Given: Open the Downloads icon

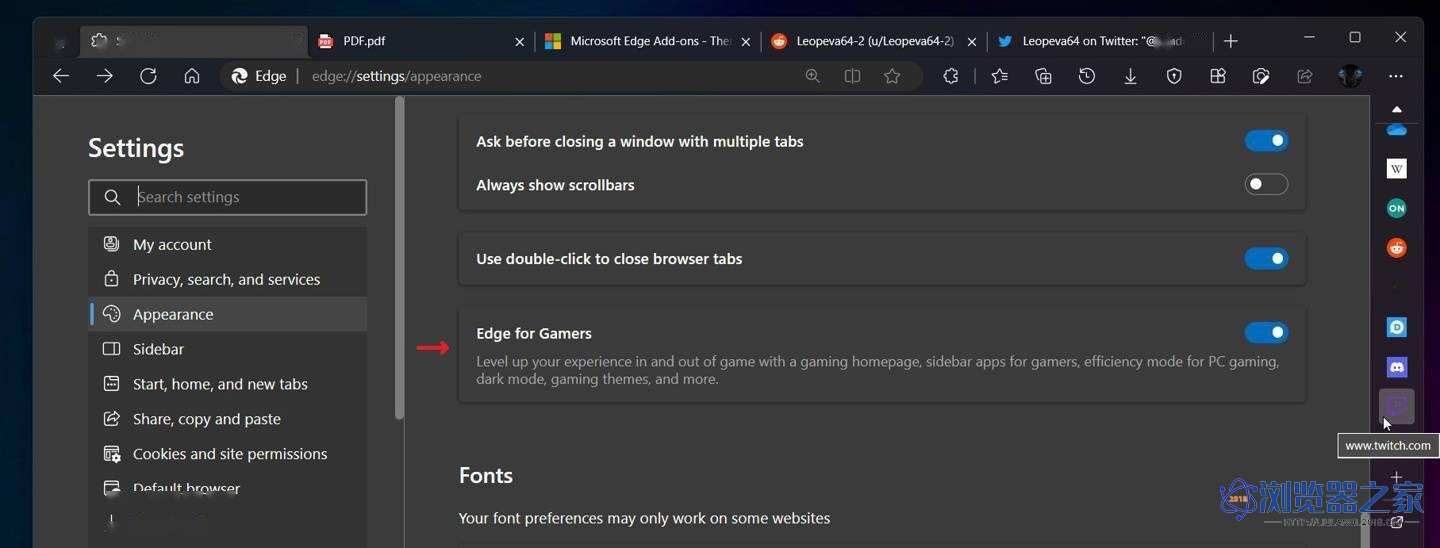Looking at the screenshot, I should click(1130, 76).
